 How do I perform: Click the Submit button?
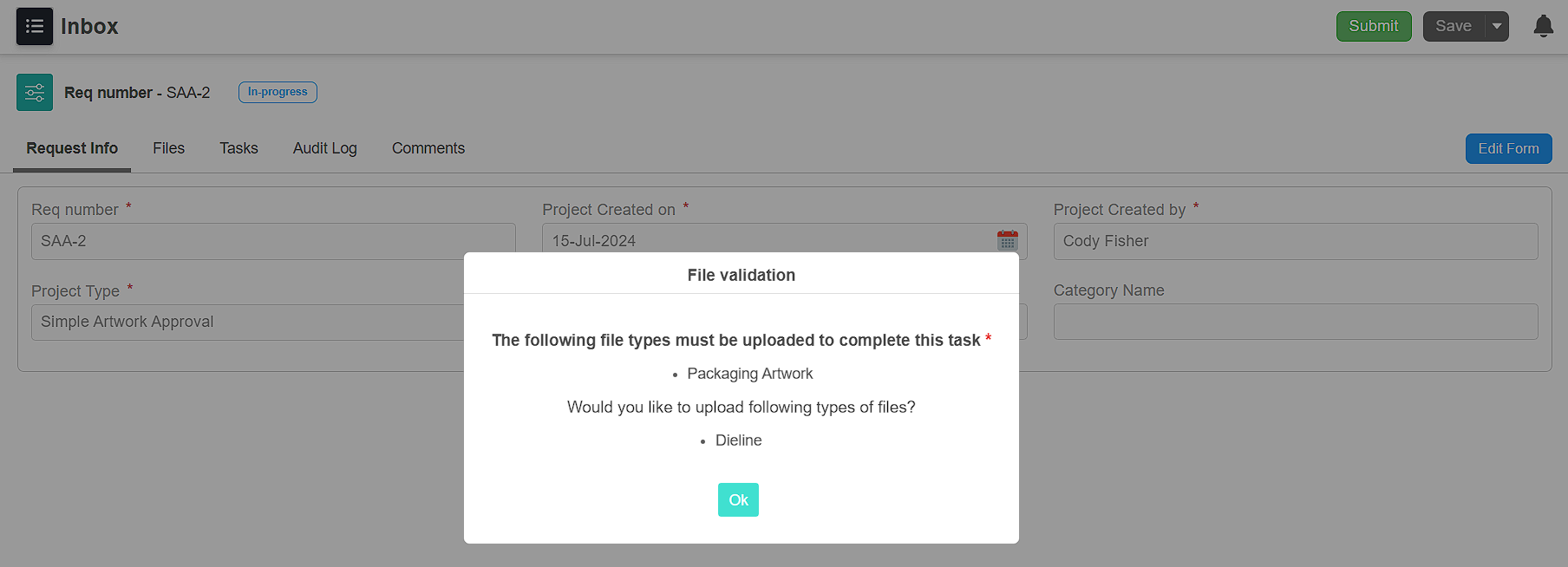(x=1374, y=26)
